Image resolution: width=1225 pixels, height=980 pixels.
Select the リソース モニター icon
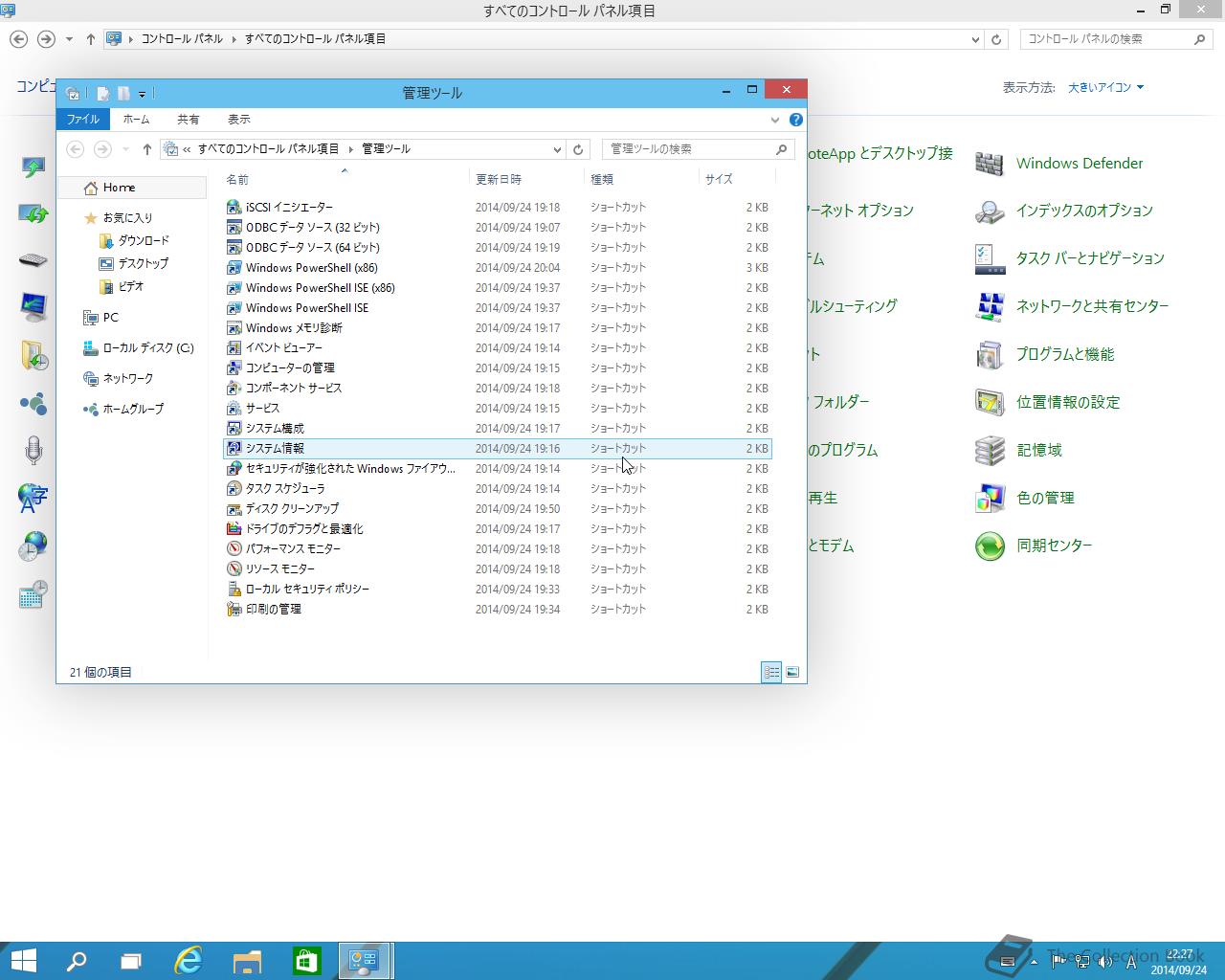coord(234,568)
